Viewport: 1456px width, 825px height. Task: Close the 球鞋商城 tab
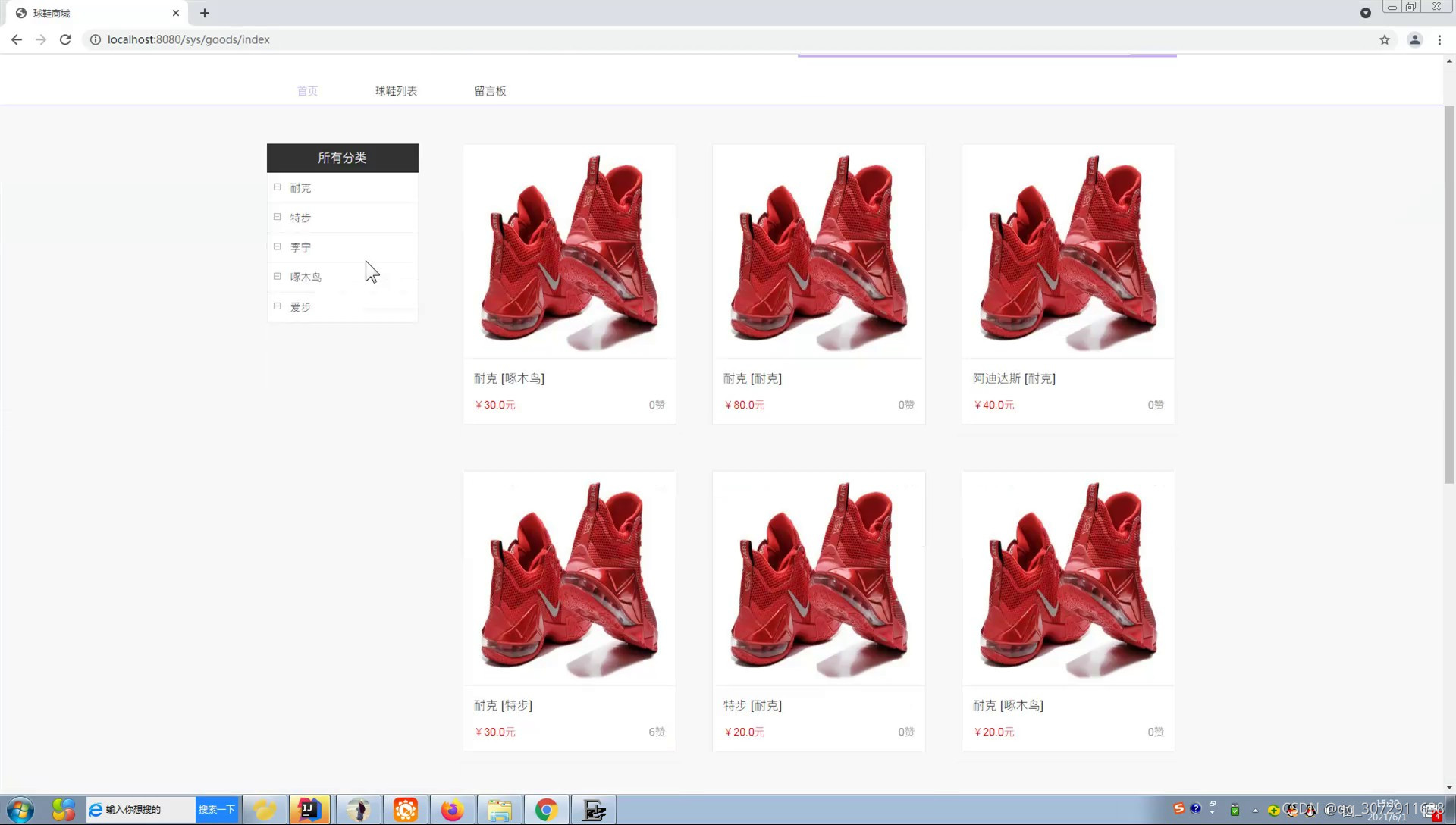[176, 13]
